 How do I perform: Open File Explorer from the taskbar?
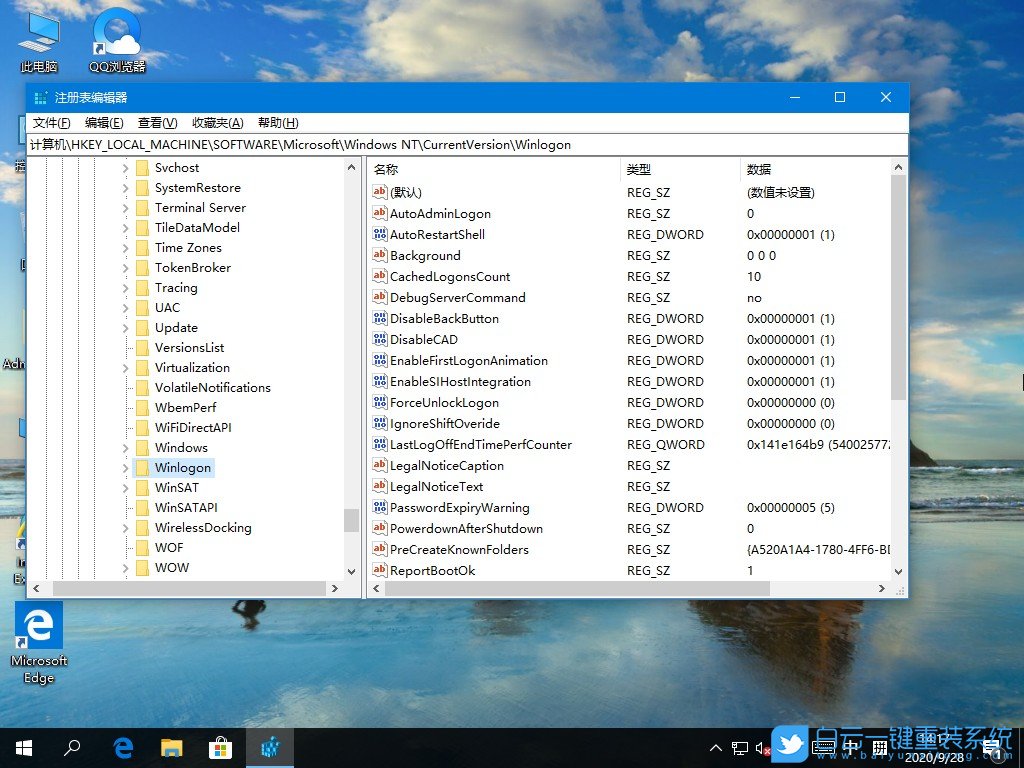pyautogui.click(x=171, y=747)
